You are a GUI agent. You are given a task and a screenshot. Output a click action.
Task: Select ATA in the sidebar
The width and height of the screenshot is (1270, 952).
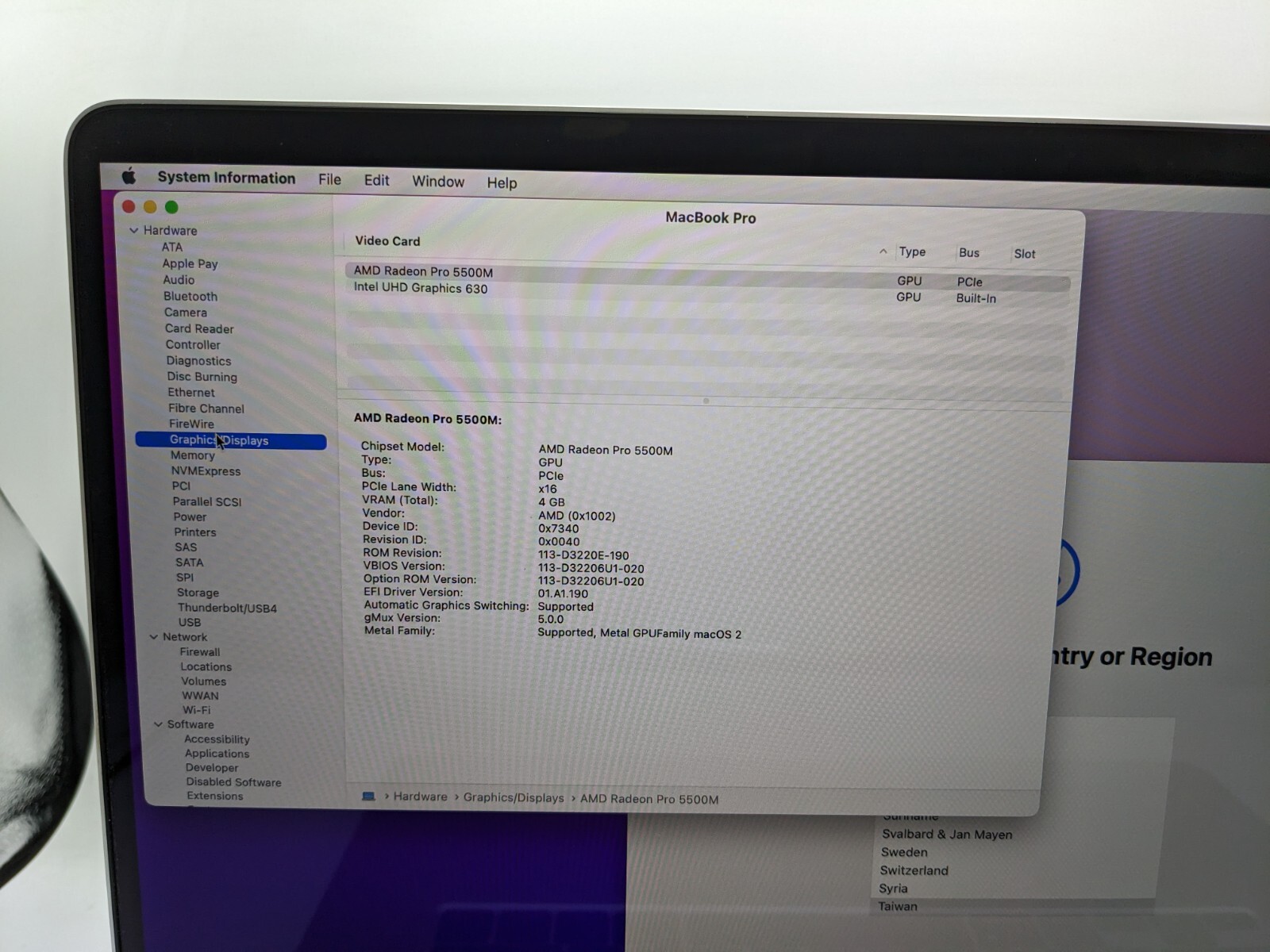(171, 247)
